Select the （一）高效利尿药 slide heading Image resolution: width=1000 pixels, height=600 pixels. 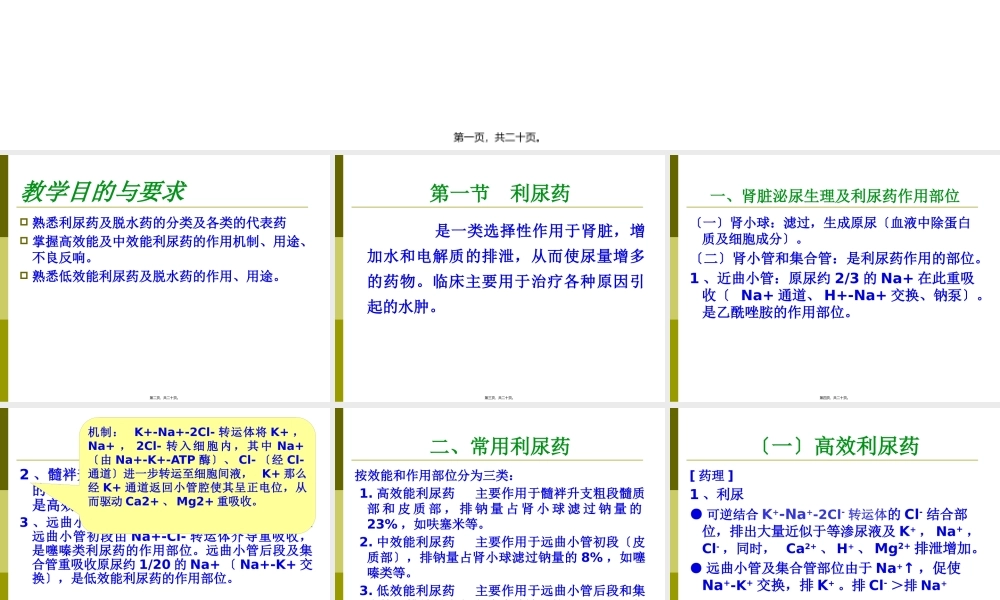(x=833, y=446)
